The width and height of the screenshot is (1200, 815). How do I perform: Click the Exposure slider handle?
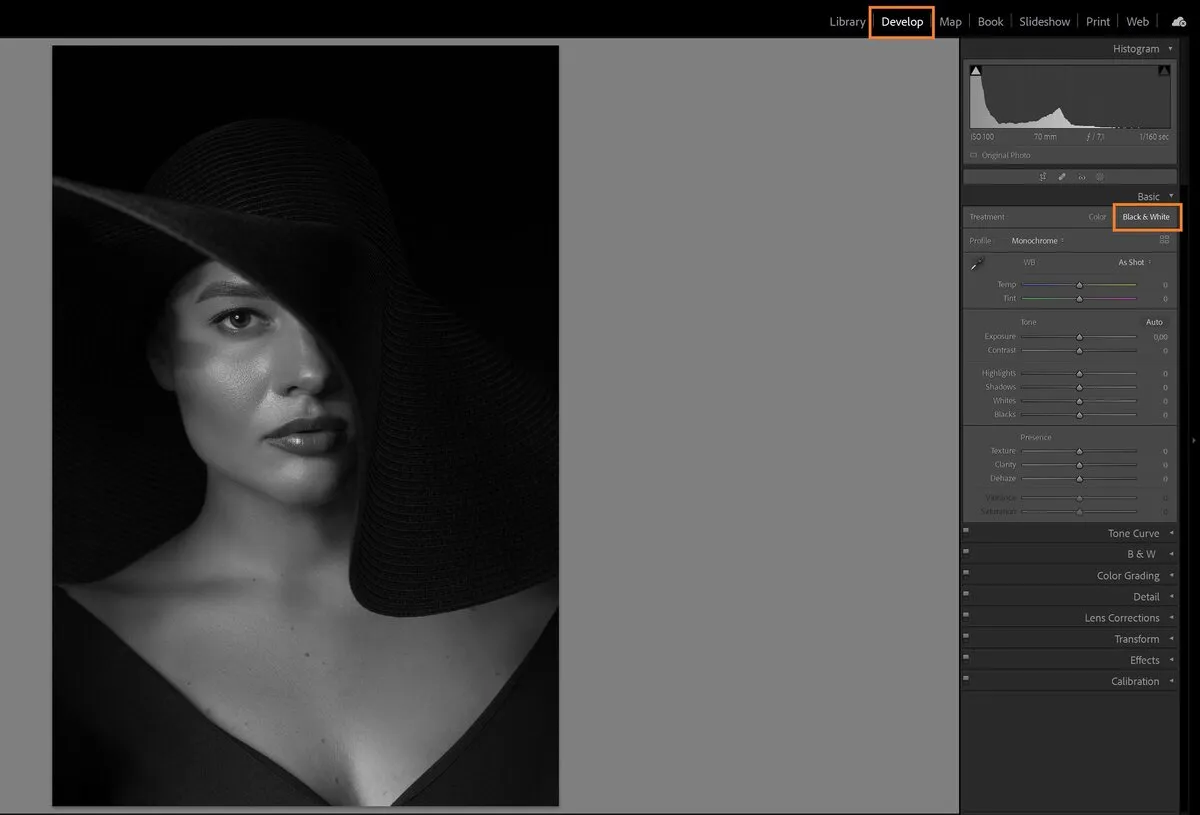click(x=1079, y=337)
